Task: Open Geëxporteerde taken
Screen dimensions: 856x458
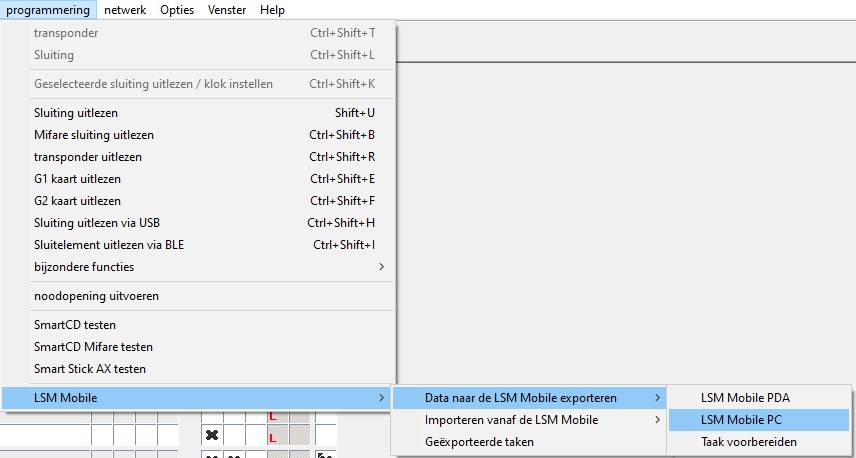Action: point(479,442)
